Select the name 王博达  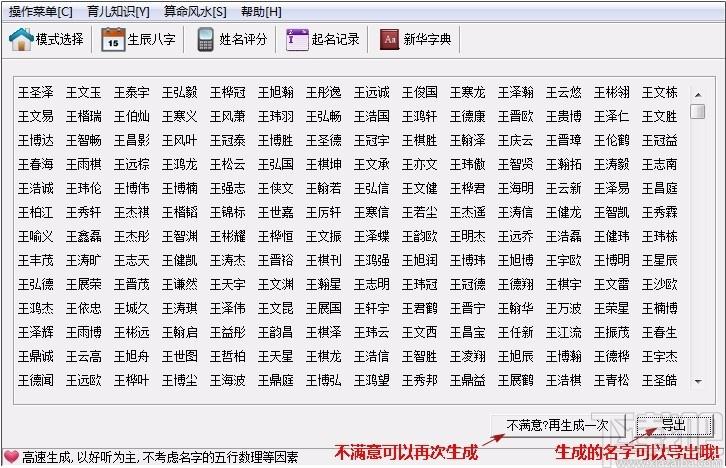(36, 140)
